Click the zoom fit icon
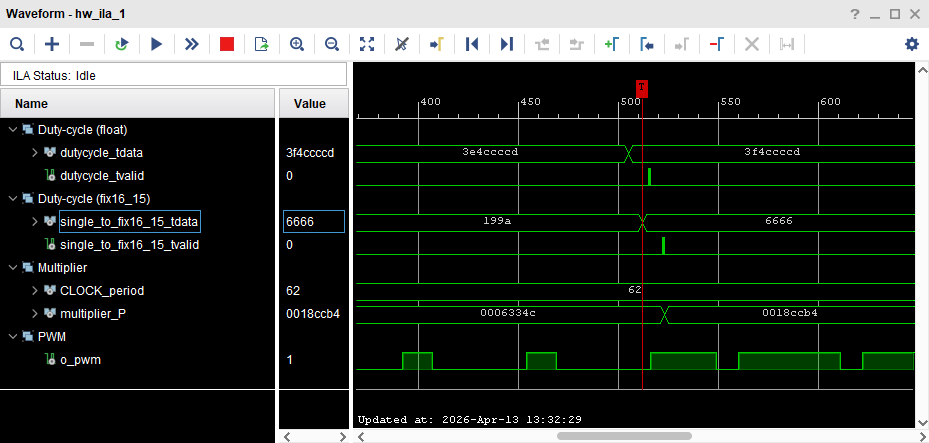This screenshot has height=443, width=929. click(x=367, y=44)
